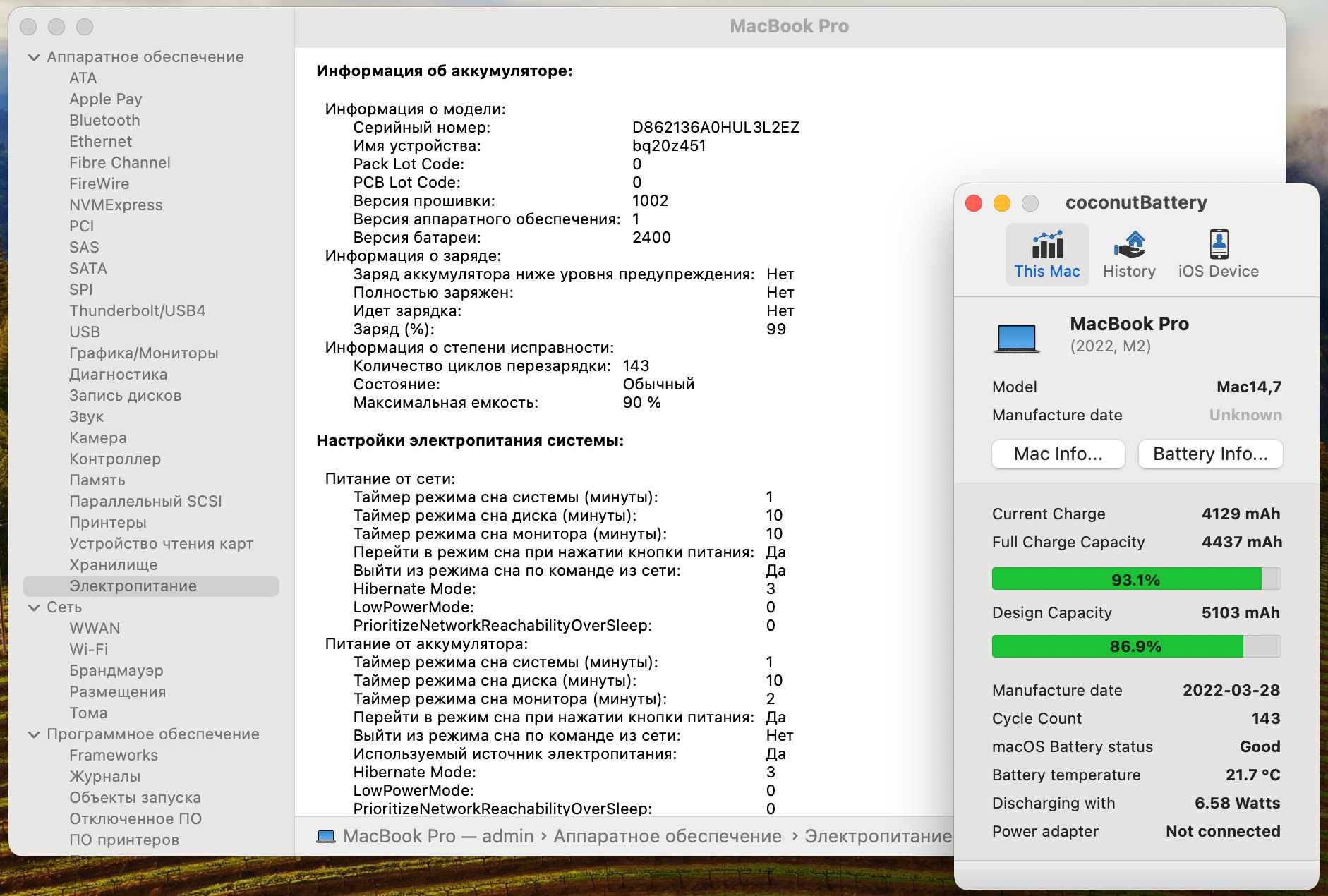Select NVMExpress in sidebar
The height and width of the screenshot is (896, 1328).
116,205
